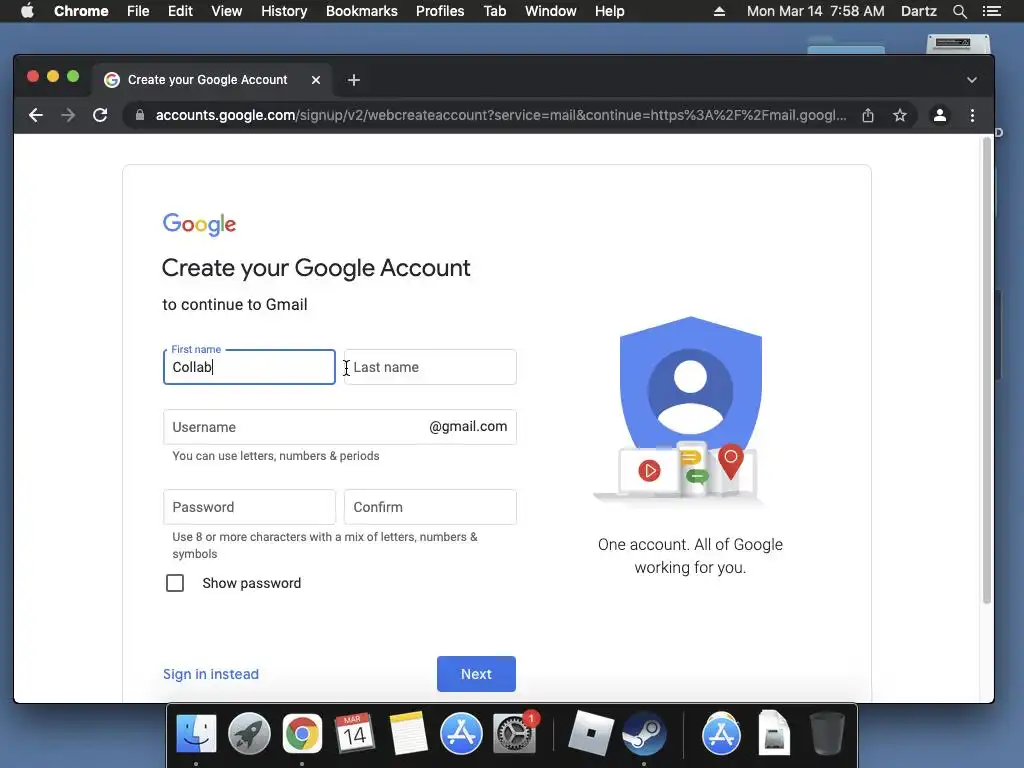Open App Store icon beside Notes
This screenshot has height=768, width=1024.
tap(461, 733)
